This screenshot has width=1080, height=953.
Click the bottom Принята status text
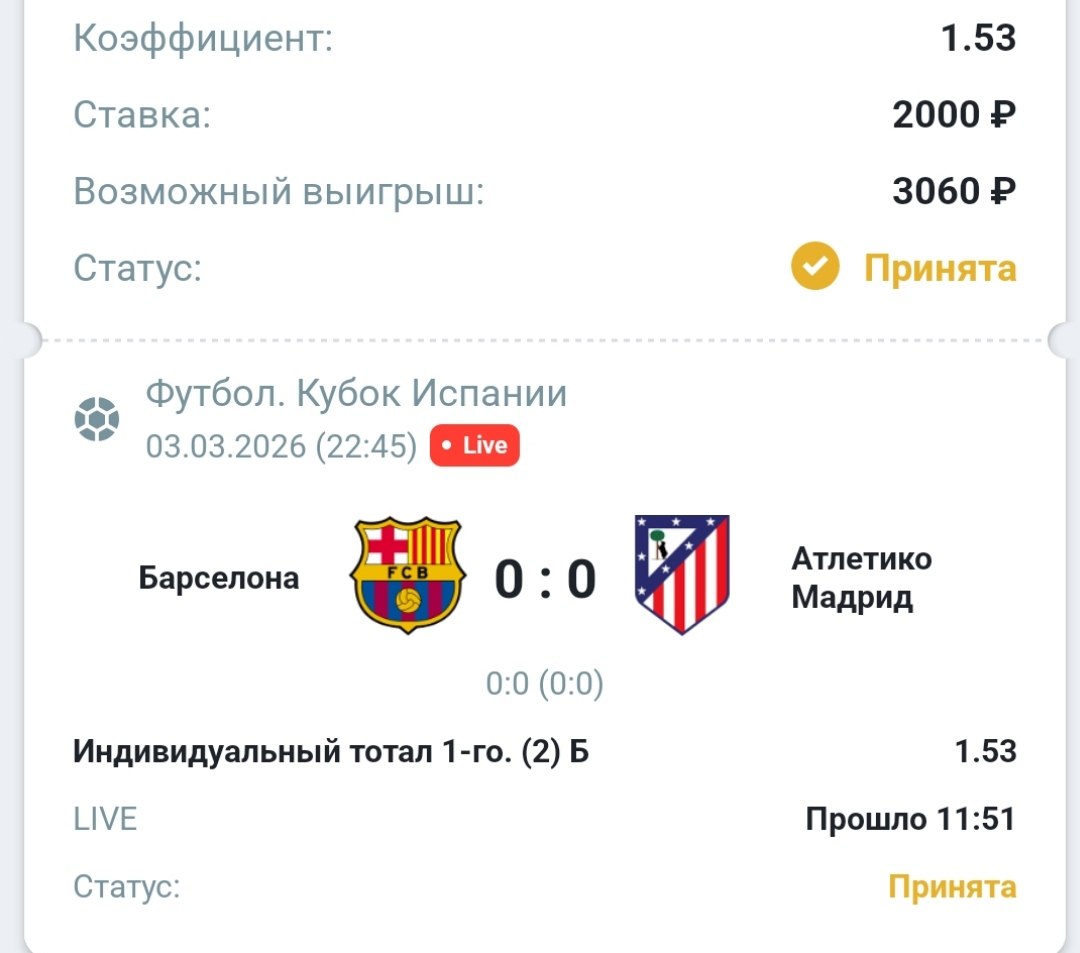952,886
